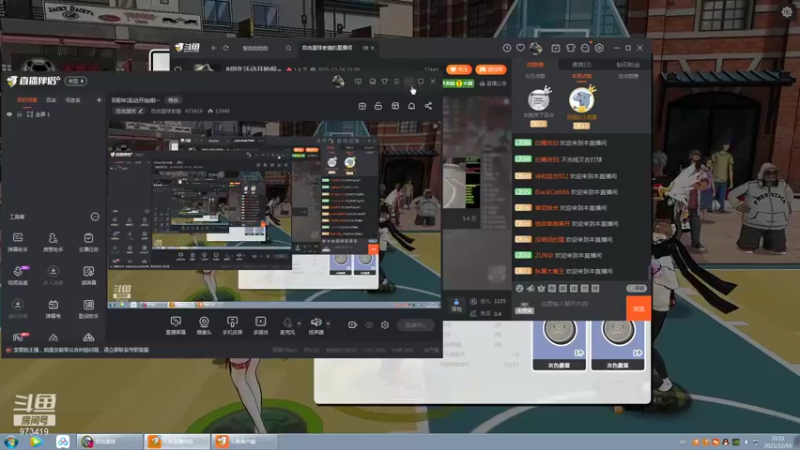Click share icon in companion header

coord(428,106)
